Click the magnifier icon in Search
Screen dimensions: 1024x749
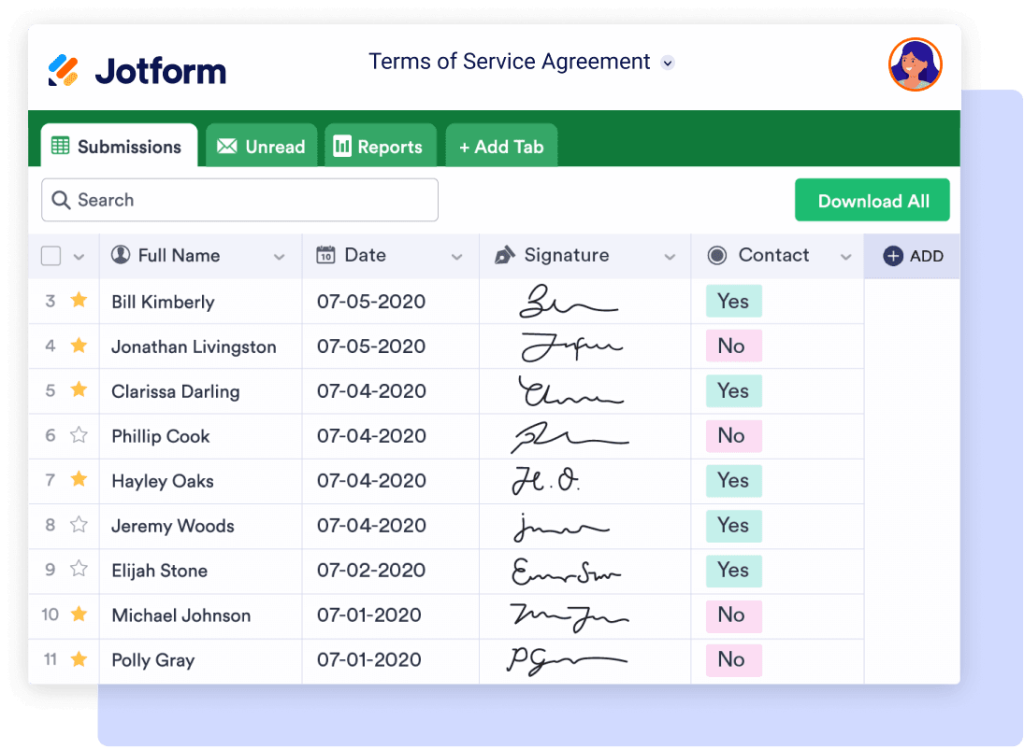[x=61, y=200]
